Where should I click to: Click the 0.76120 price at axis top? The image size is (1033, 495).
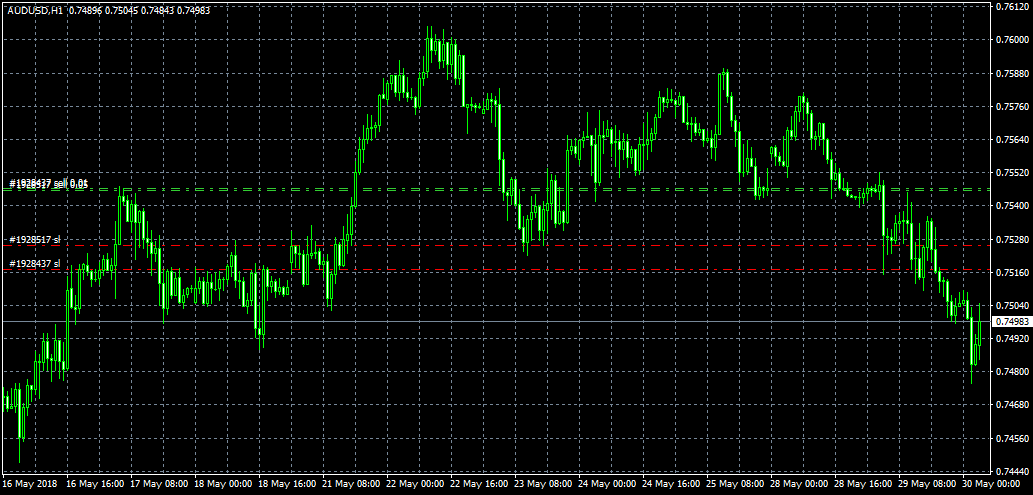coord(1010,7)
